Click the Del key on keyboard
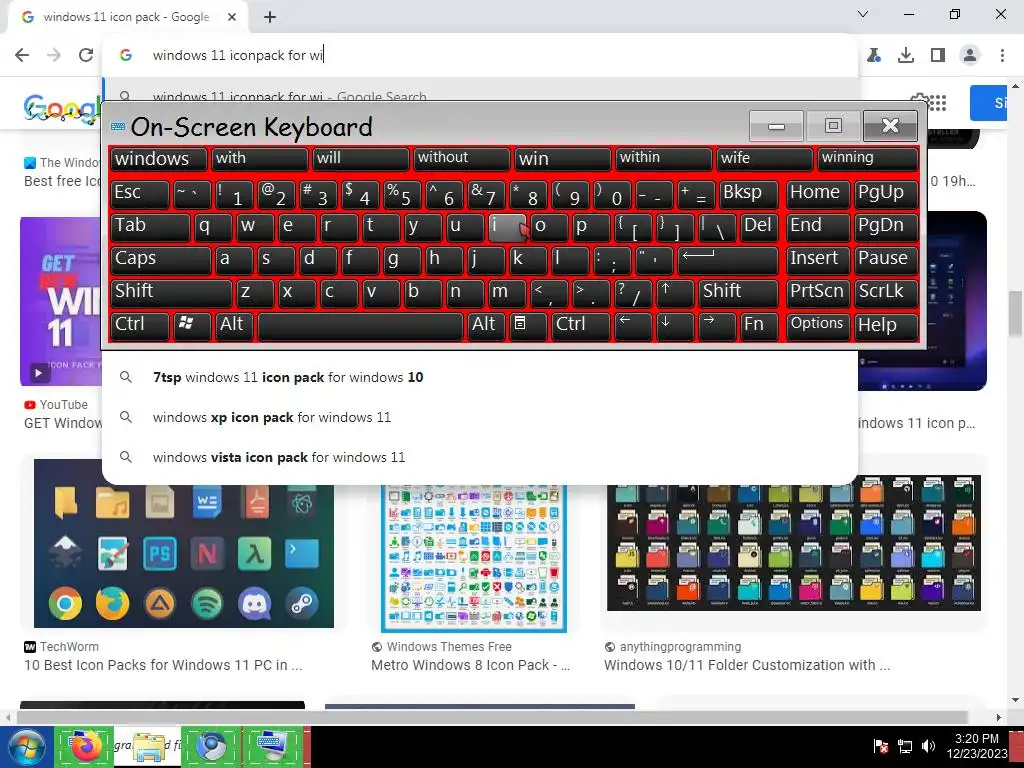 [760, 227]
